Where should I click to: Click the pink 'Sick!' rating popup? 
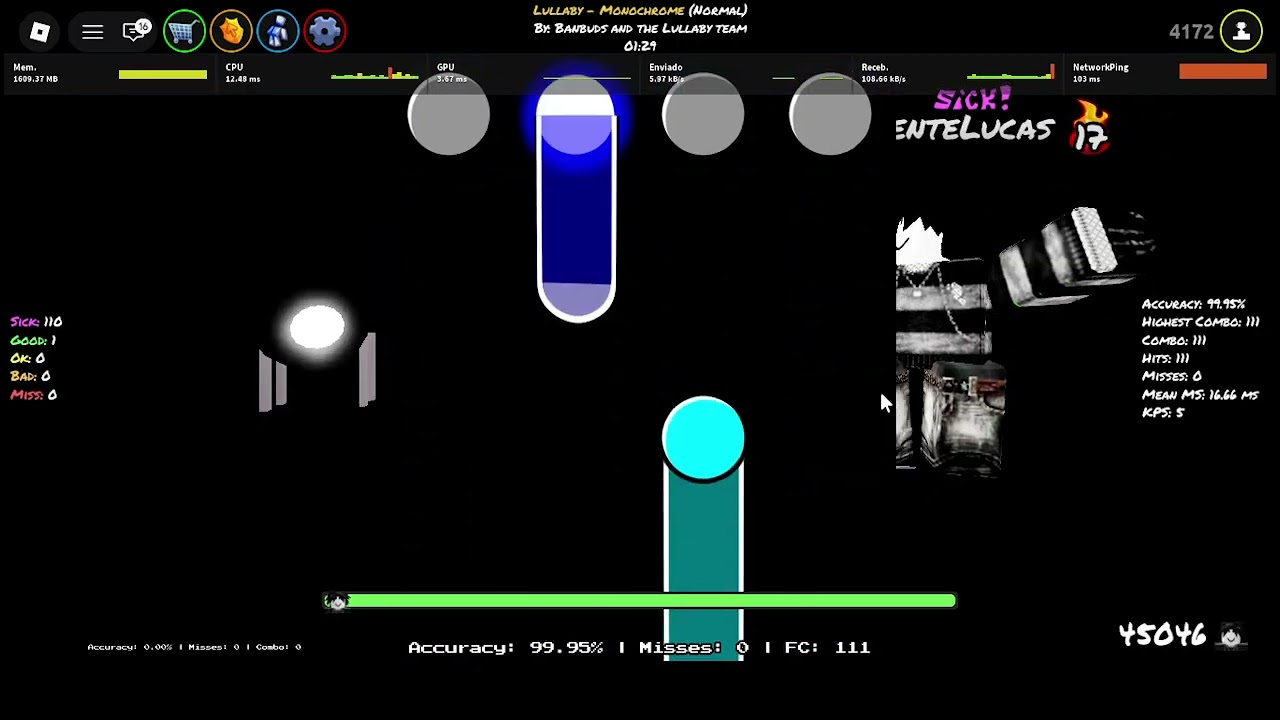click(972, 100)
